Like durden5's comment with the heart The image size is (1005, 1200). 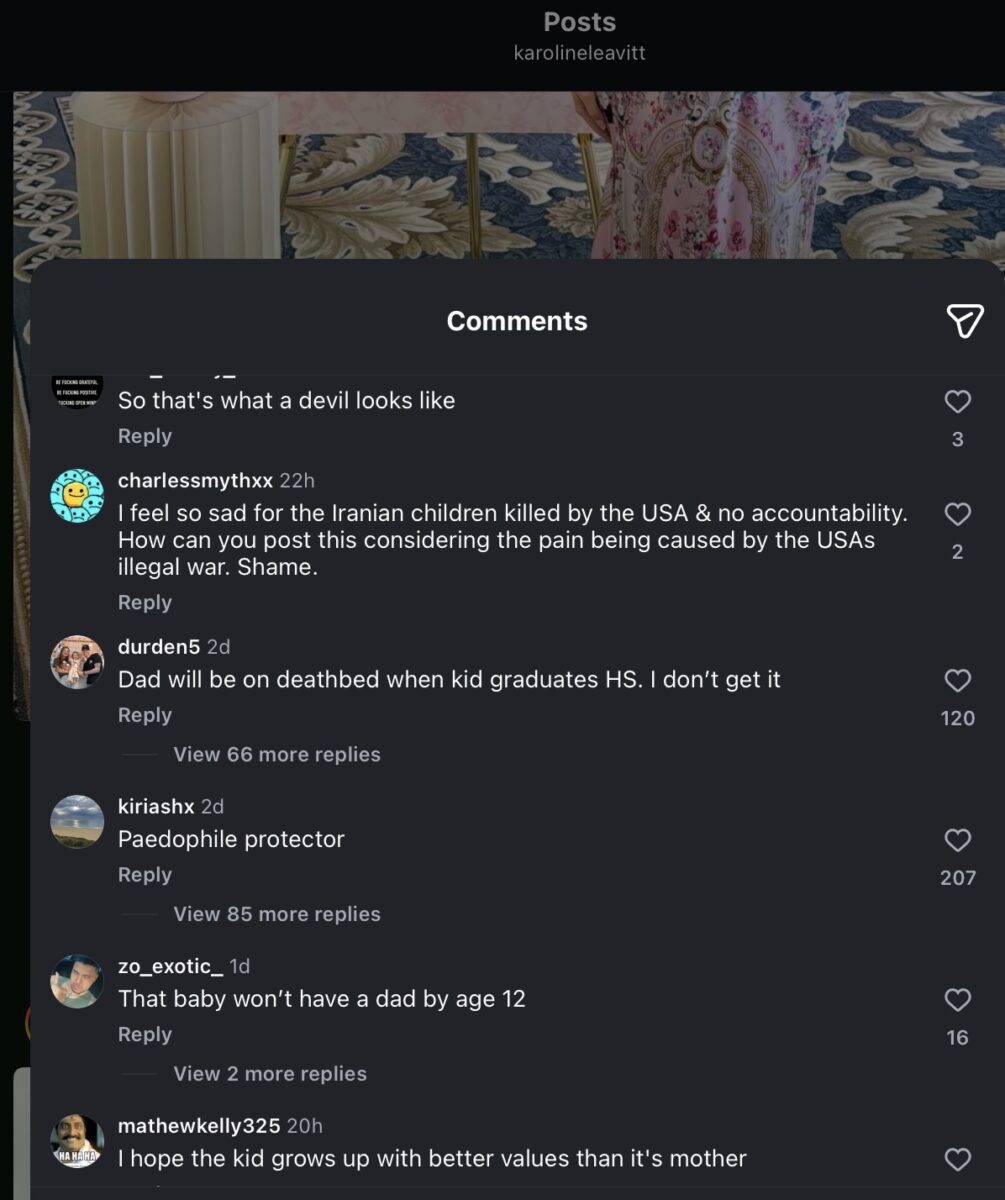[957, 681]
